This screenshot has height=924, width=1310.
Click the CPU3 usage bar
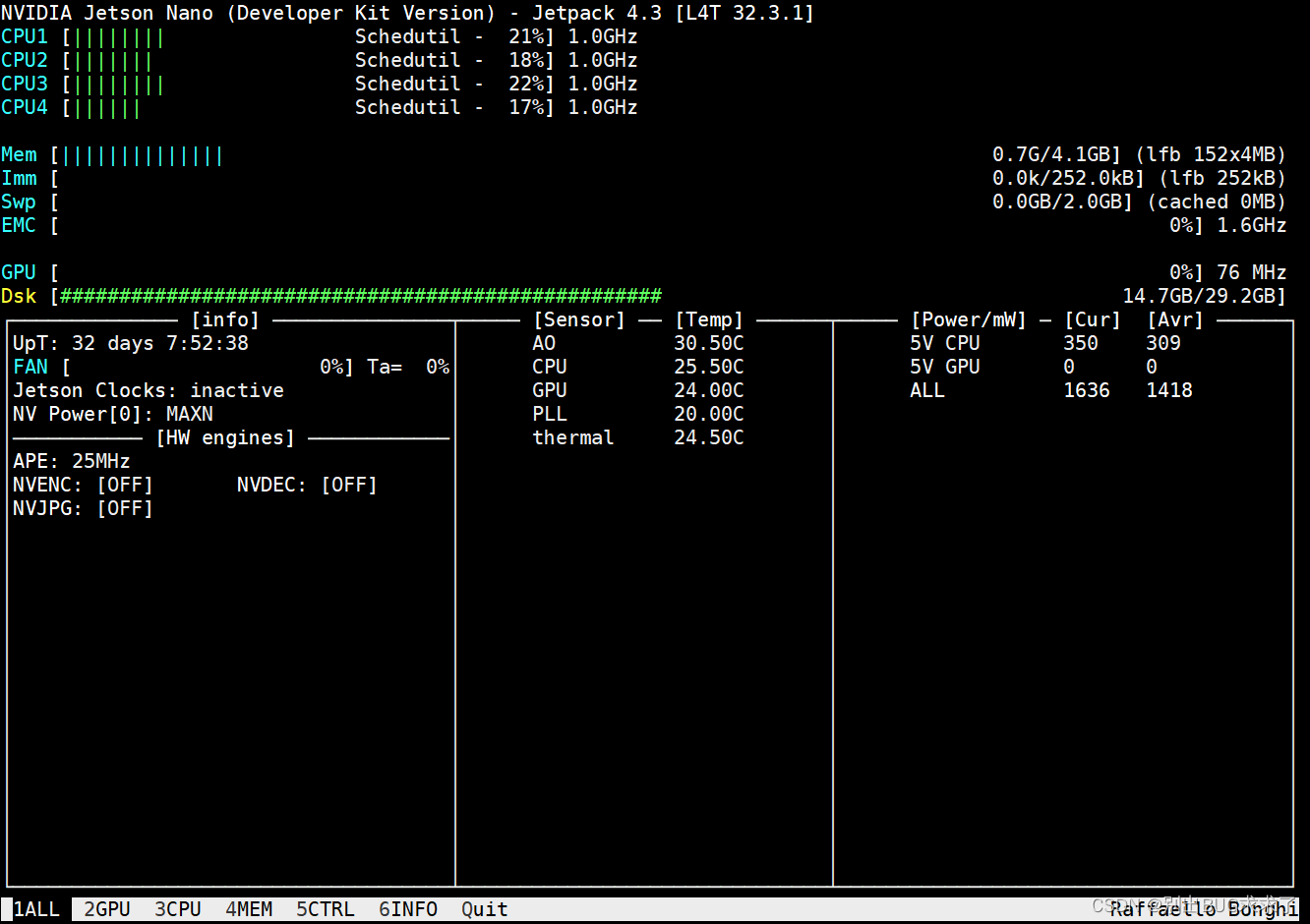click(x=118, y=85)
